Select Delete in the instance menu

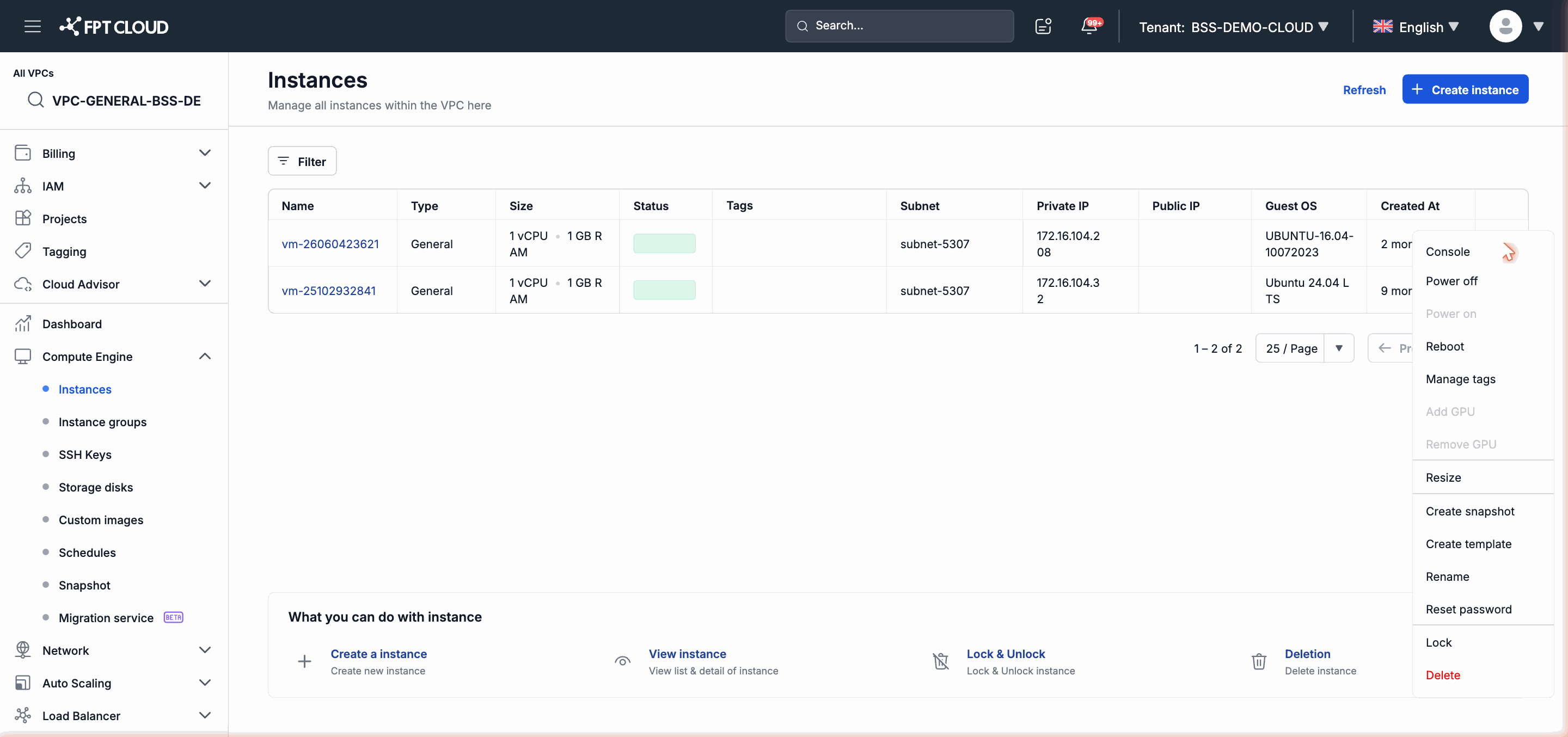pos(1443,675)
